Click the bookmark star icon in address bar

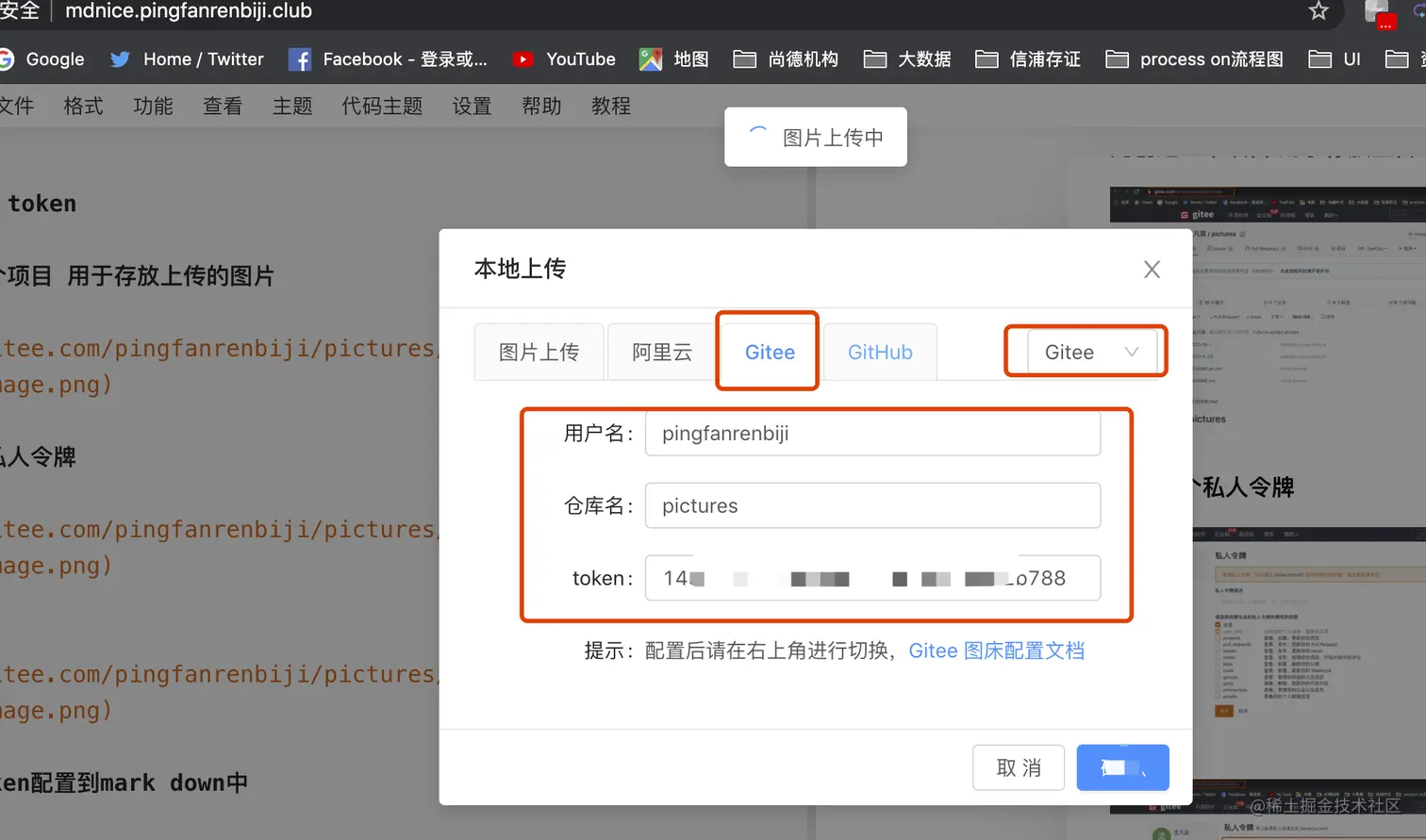[x=1318, y=11]
